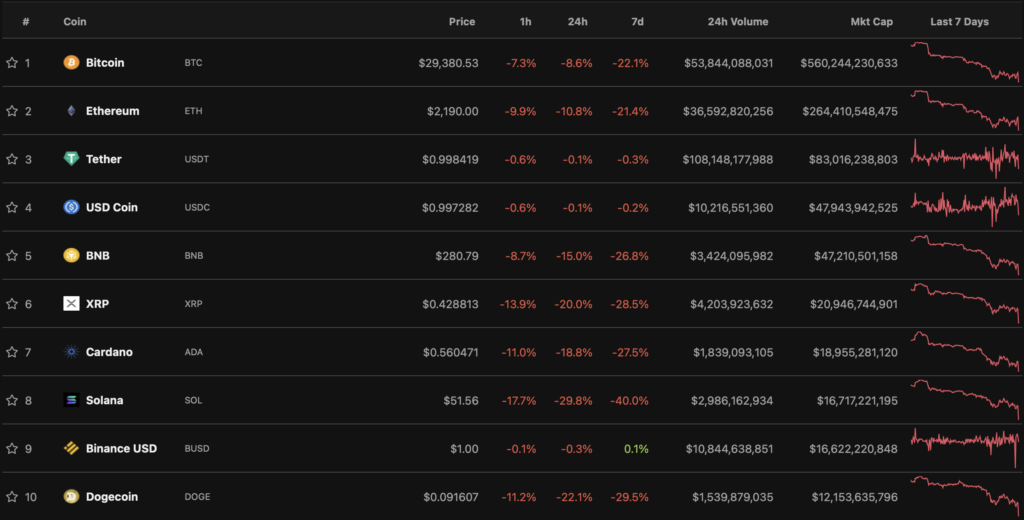Click the Tether green logo icon
This screenshot has width=1024, height=520.
point(71,159)
